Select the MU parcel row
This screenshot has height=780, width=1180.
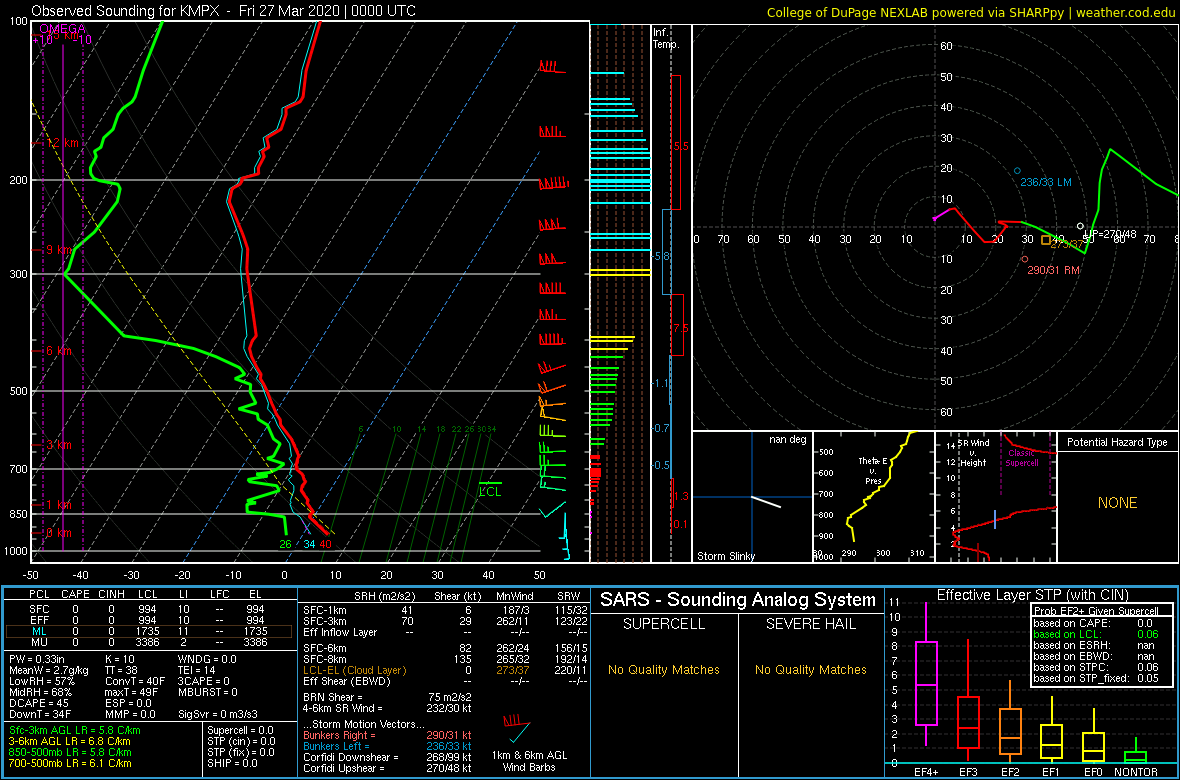(x=148, y=644)
